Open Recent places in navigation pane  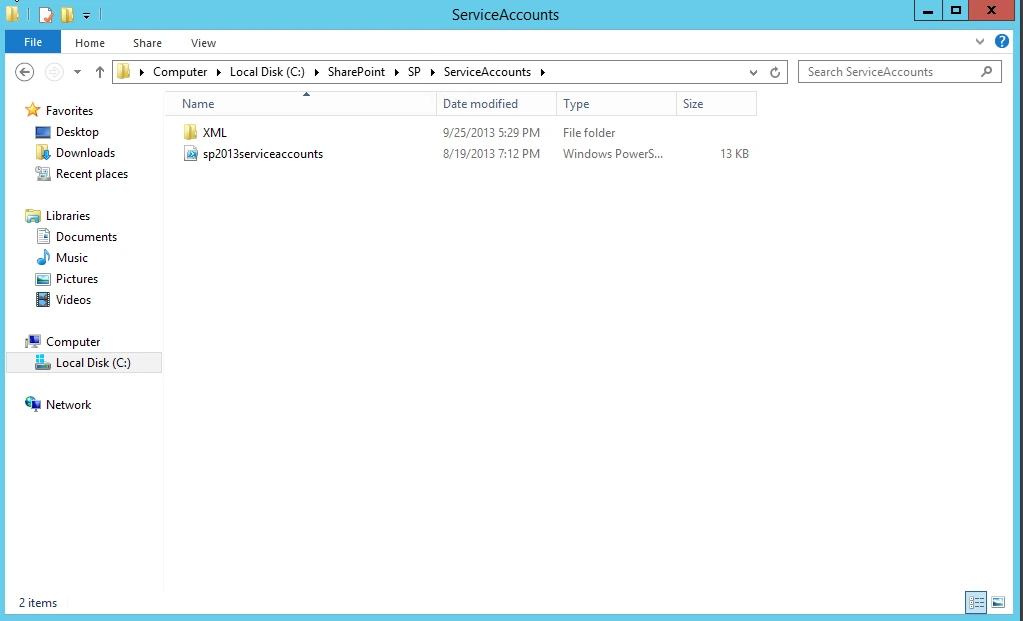coord(92,174)
